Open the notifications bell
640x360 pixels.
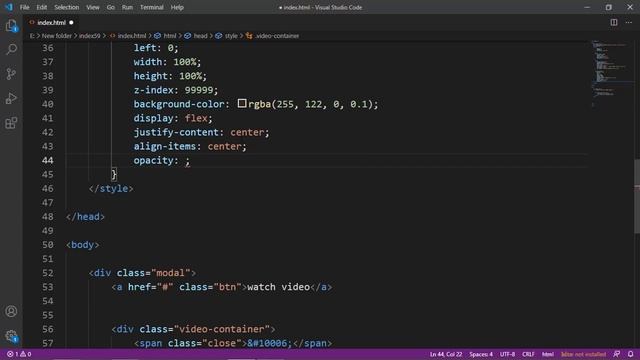click(631, 354)
